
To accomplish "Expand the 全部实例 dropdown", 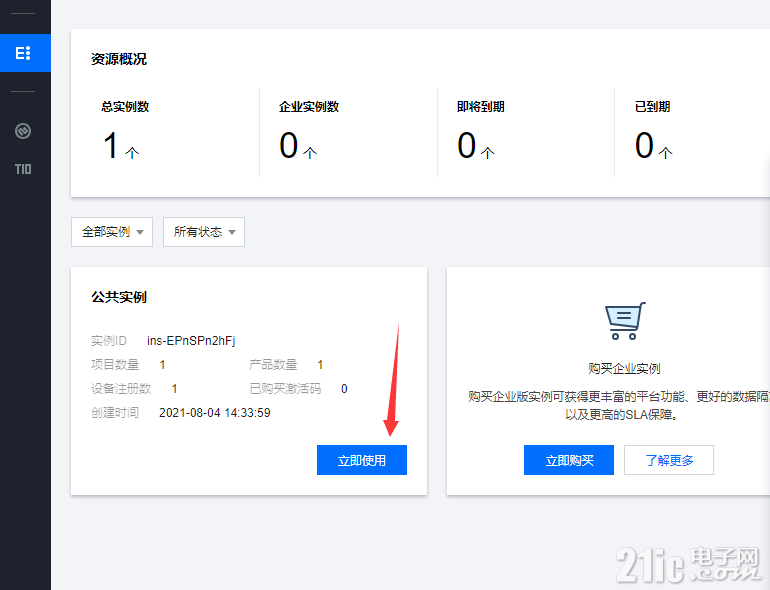I will pyautogui.click(x=112, y=232).
